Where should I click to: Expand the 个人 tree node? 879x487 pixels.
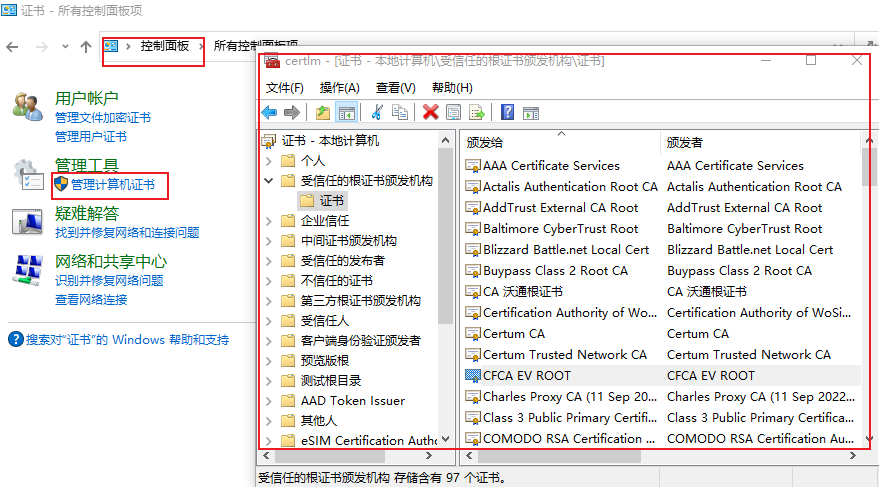[269, 161]
